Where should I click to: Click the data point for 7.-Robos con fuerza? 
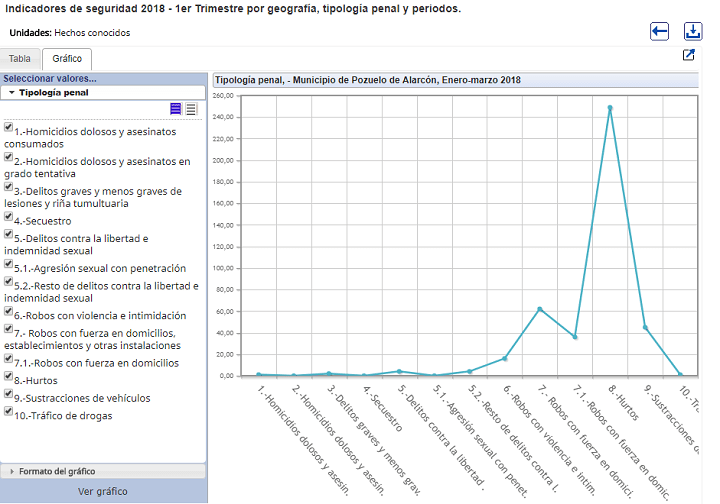pos(540,309)
